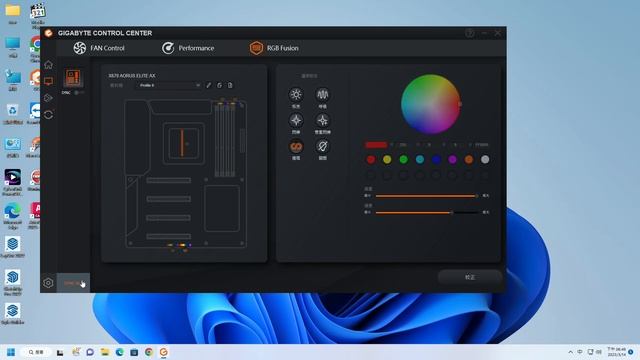The width and height of the screenshot is (640, 360).
Task: Open the yellow folder desktop icon
Action: (x=13, y=13)
